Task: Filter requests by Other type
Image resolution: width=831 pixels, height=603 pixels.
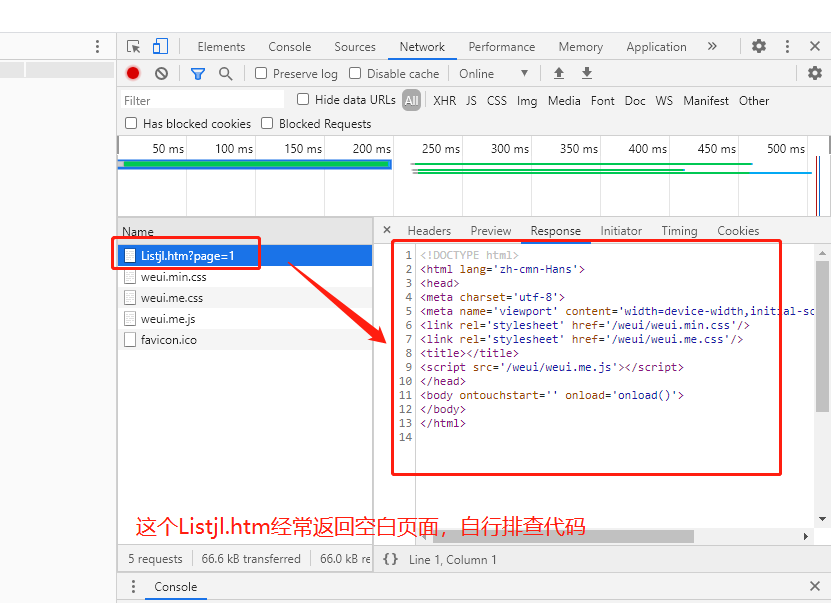Action: (754, 101)
